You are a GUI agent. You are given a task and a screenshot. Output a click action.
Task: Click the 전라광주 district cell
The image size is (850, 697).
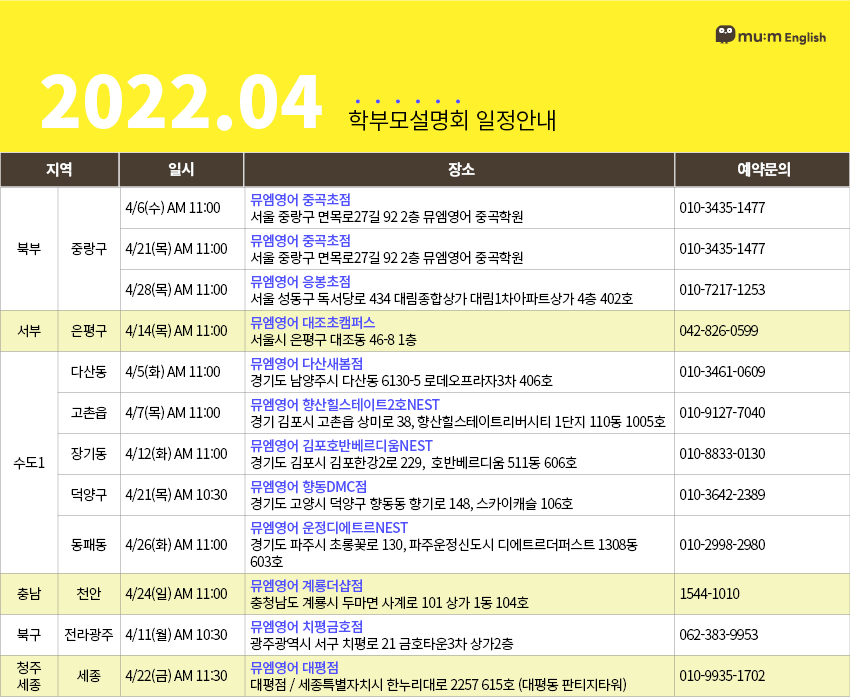coord(89,635)
